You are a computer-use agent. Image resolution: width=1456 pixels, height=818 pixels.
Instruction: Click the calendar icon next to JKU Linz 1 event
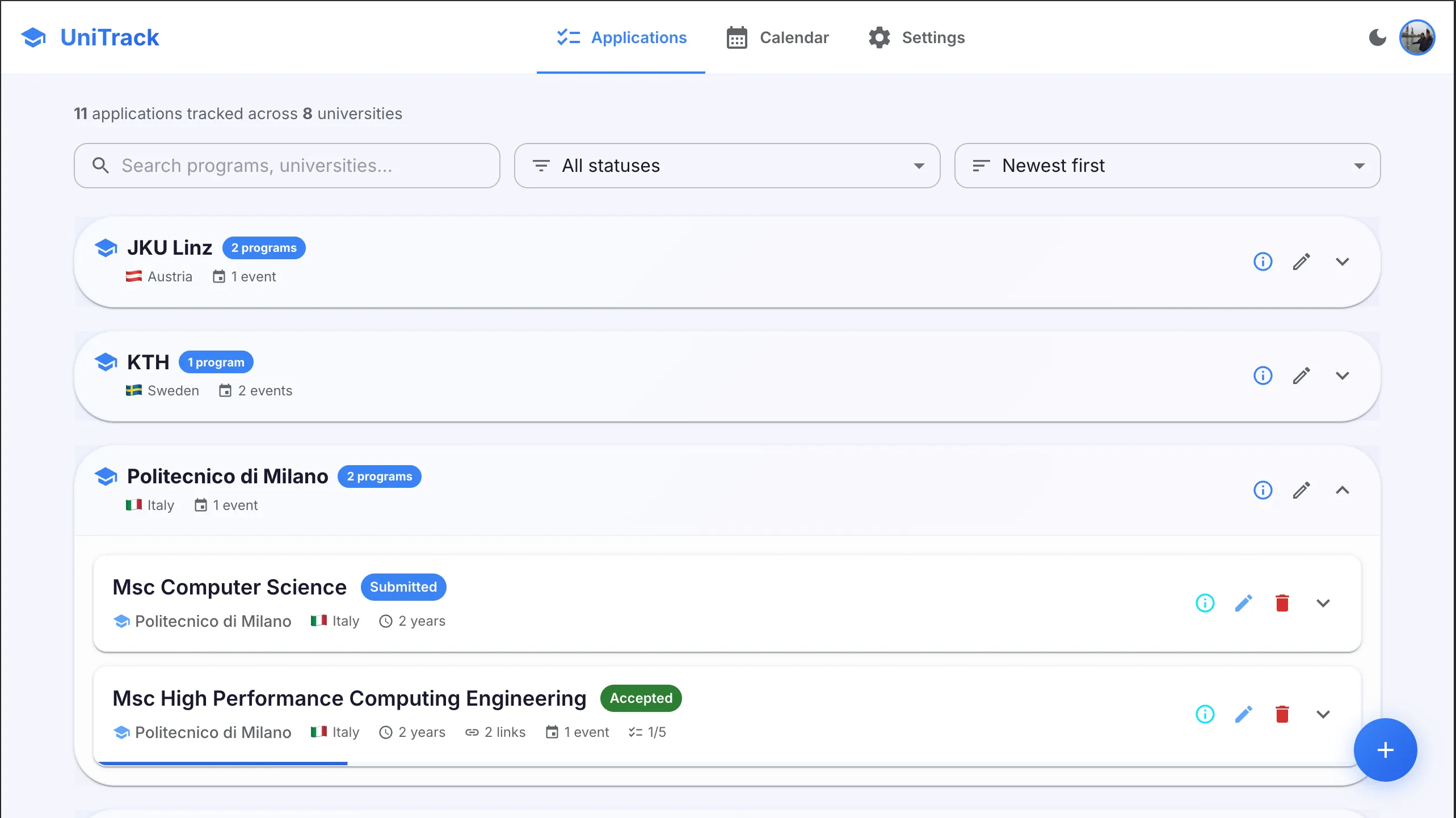(x=219, y=277)
